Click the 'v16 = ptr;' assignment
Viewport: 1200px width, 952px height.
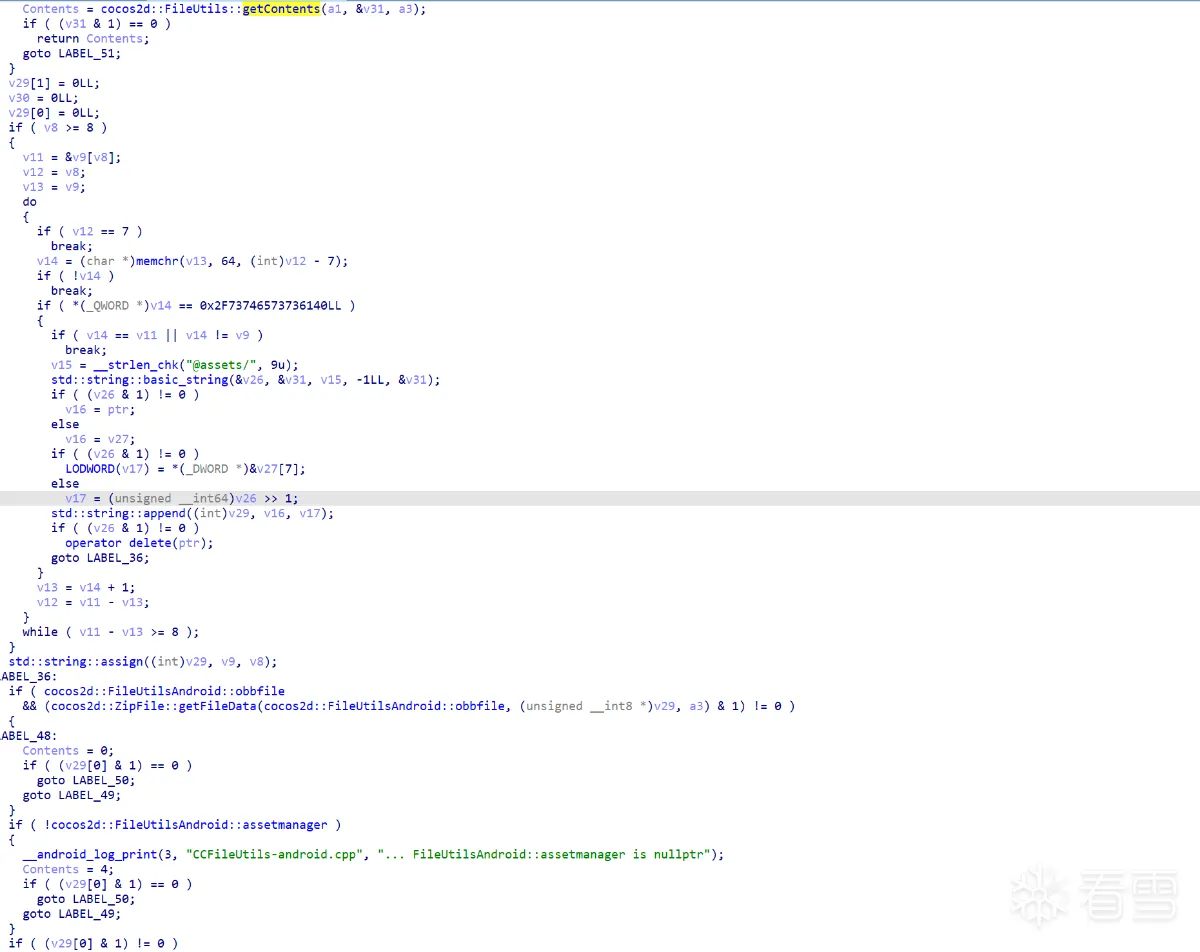tap(100, 409)
